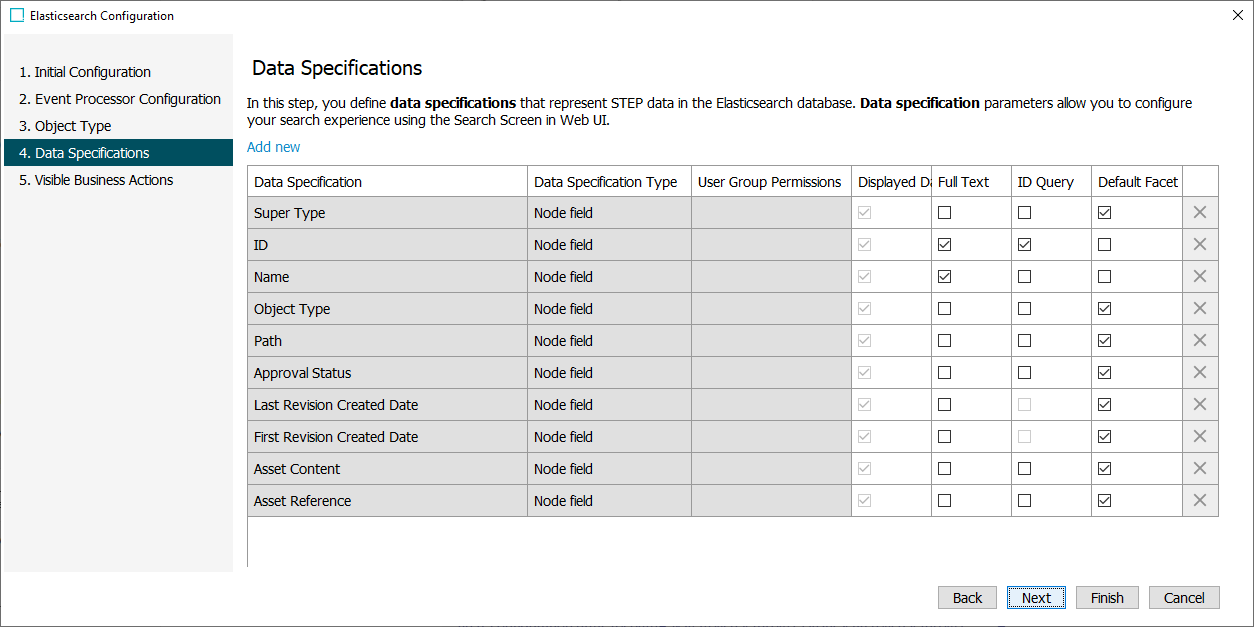1254x627 pixels.
Task: Check Default Facet for the ID row
Action: click(1104, 245)
